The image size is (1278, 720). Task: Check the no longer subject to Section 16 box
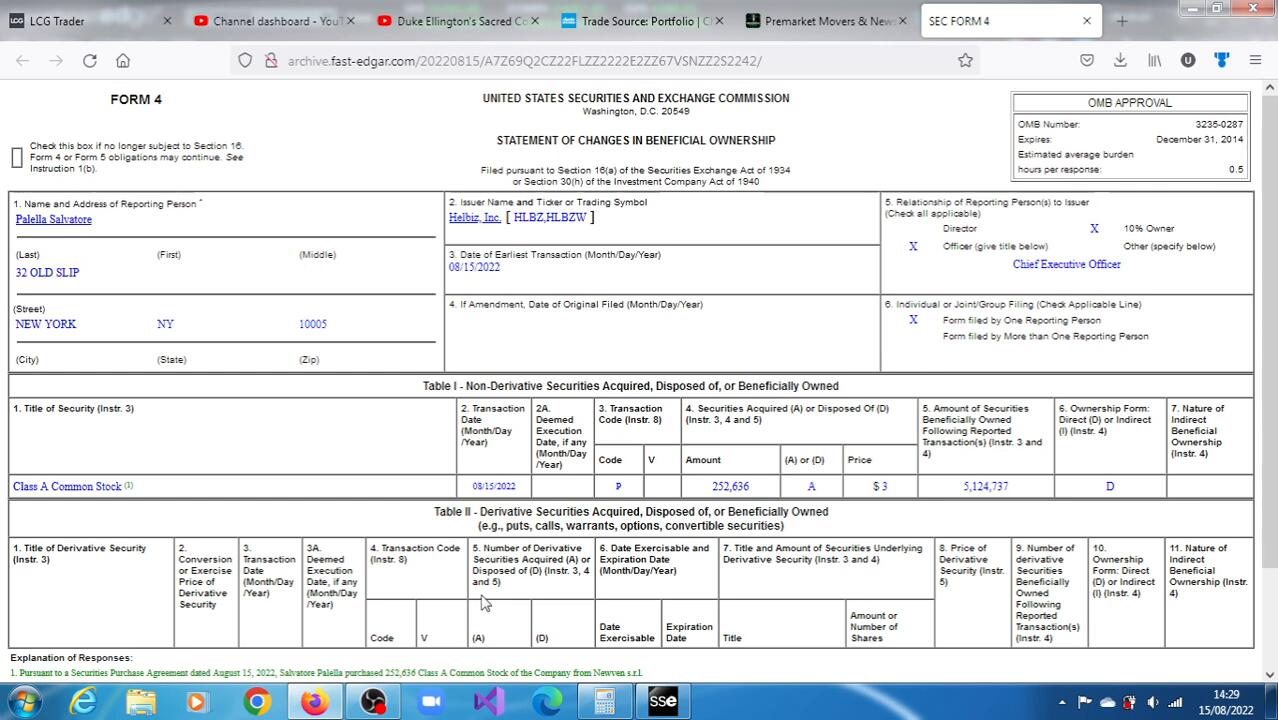tap(17, 158)
